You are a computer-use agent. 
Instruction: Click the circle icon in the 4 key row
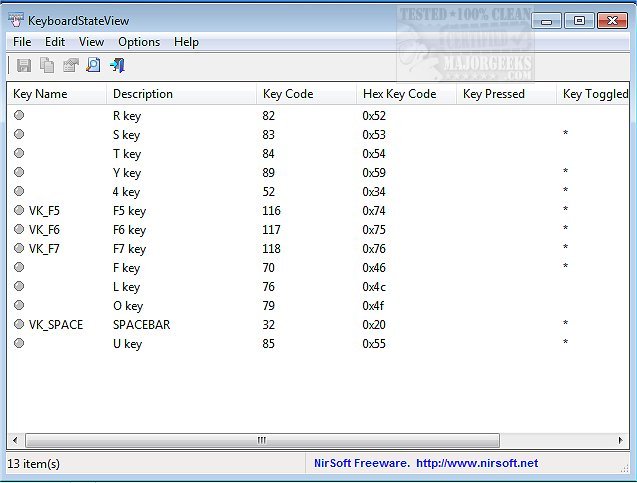[x=19, y=191]
